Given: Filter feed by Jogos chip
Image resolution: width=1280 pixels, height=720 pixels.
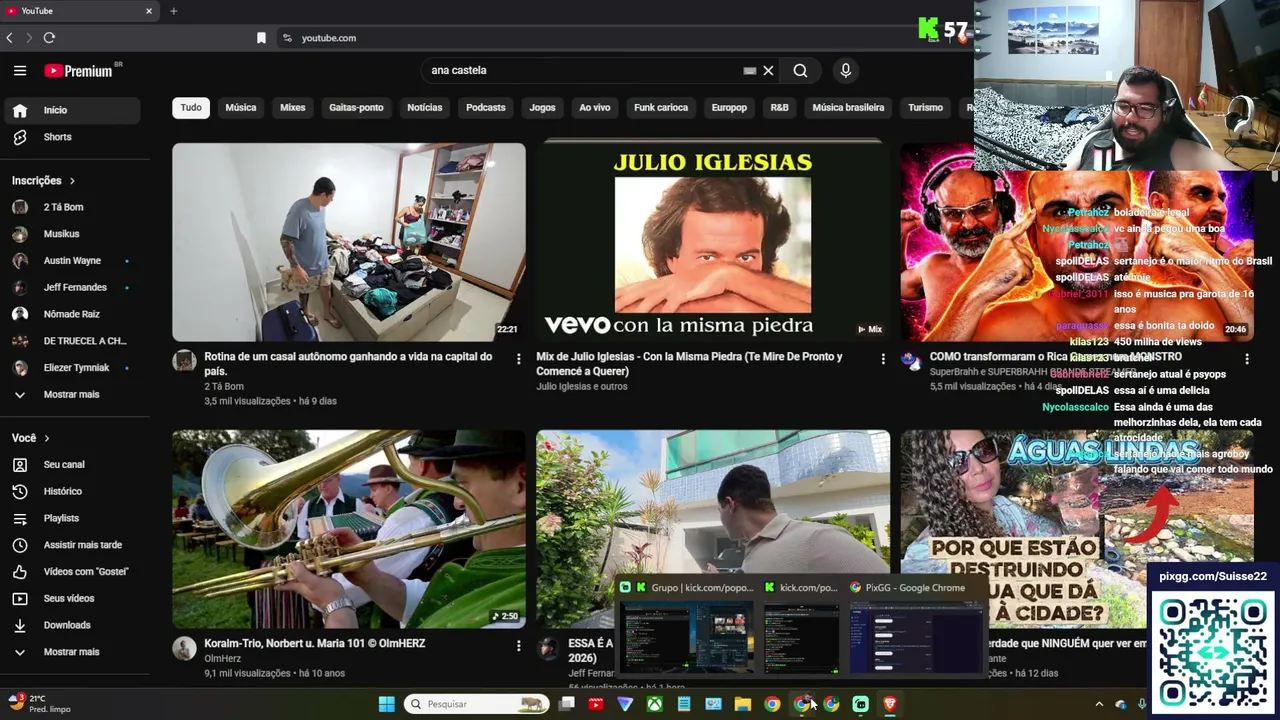Looking at the screenshot, I should point(542,108).
